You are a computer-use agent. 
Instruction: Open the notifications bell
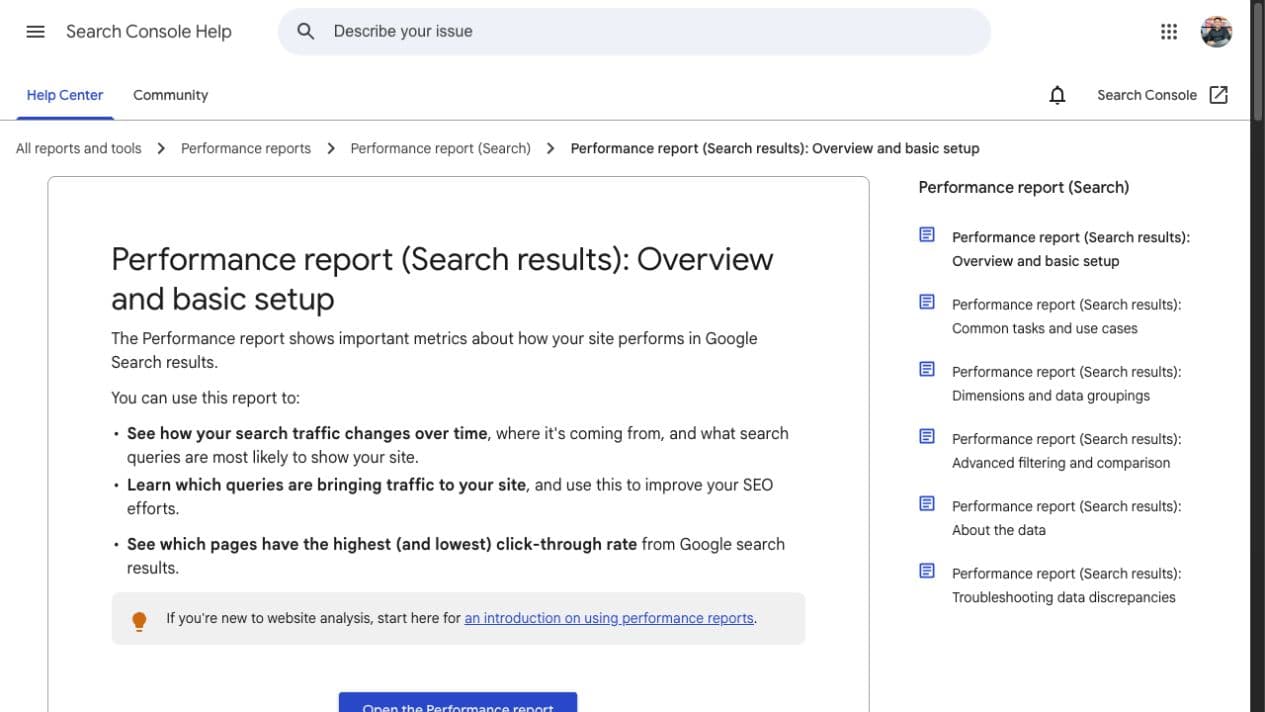[x=1057, y=95]
